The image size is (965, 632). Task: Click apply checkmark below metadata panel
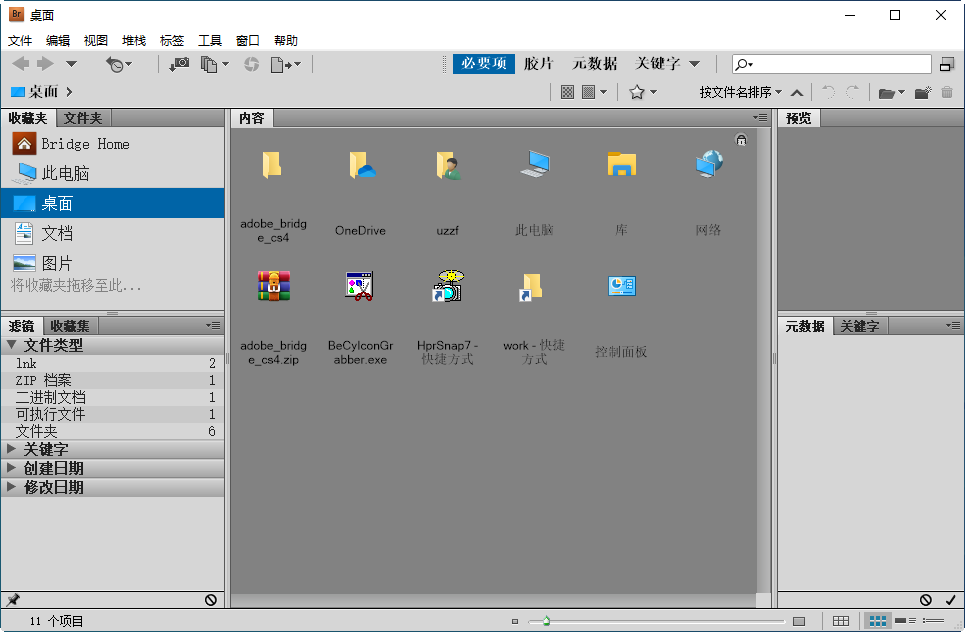pyautogui.click(x=950, y=599)
